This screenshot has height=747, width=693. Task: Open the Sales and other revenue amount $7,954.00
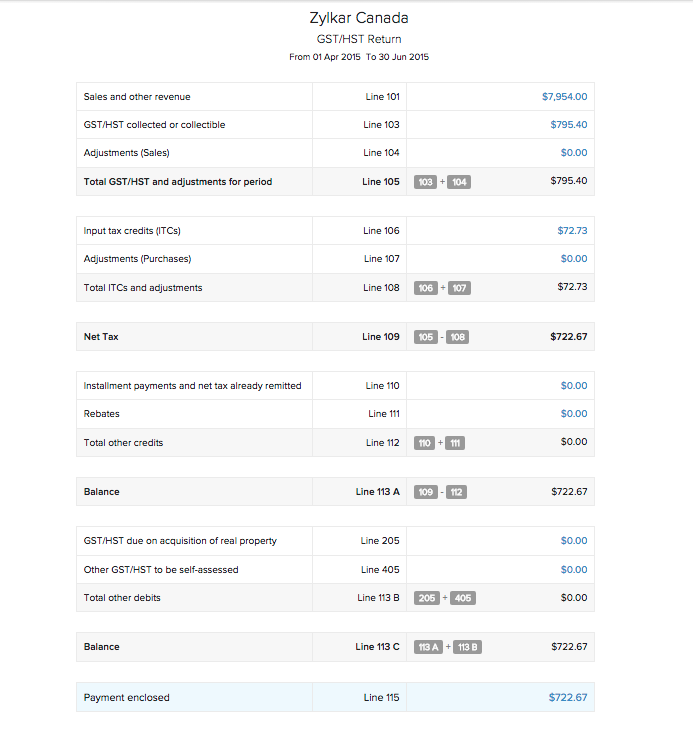(564, 97)
